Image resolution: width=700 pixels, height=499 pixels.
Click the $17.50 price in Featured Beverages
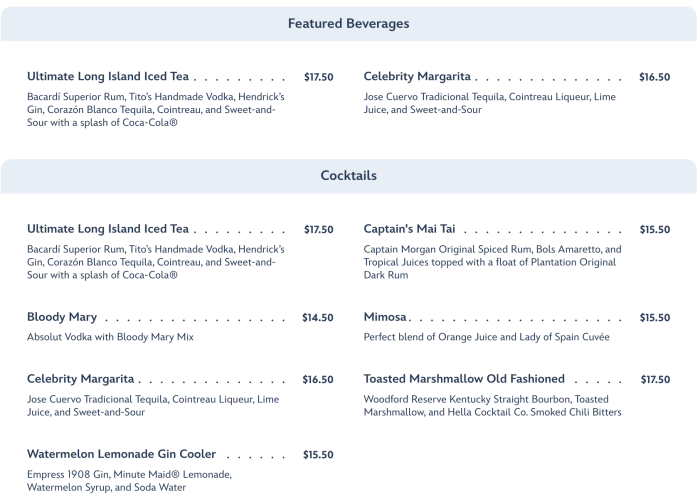pyautogui.click(x=318, y=77)
